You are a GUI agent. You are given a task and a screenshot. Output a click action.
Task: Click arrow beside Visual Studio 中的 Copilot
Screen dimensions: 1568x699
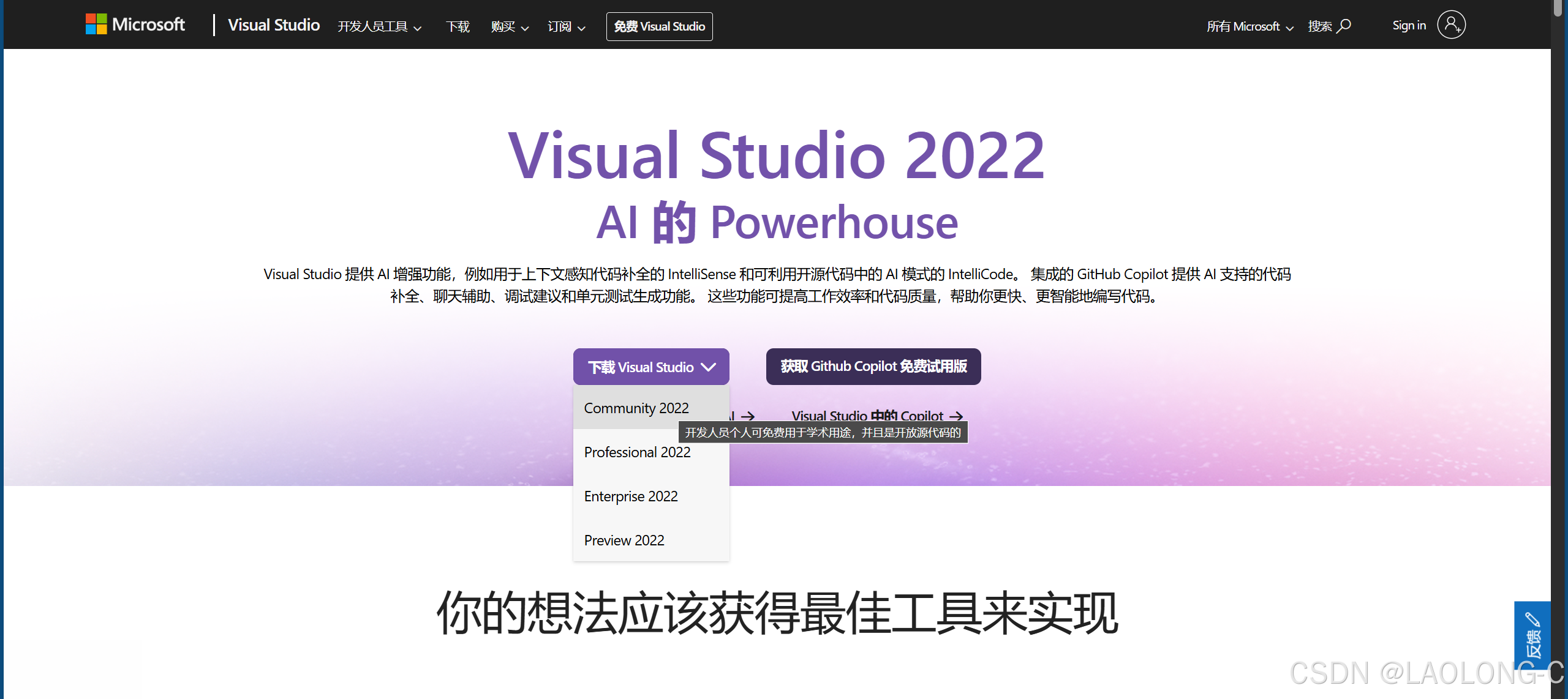956,416
